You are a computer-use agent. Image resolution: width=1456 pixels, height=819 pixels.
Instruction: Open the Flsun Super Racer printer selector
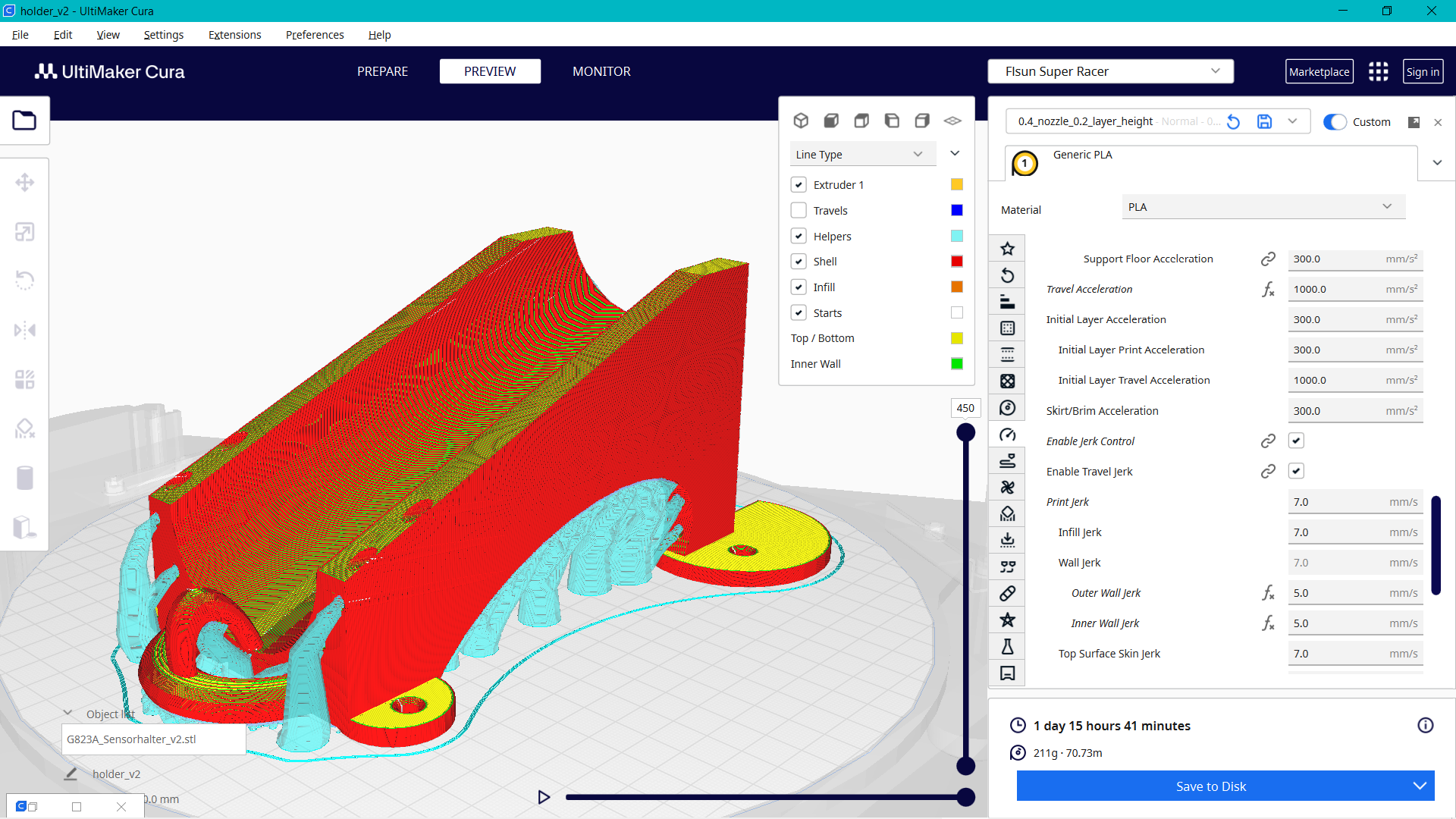1109,71
